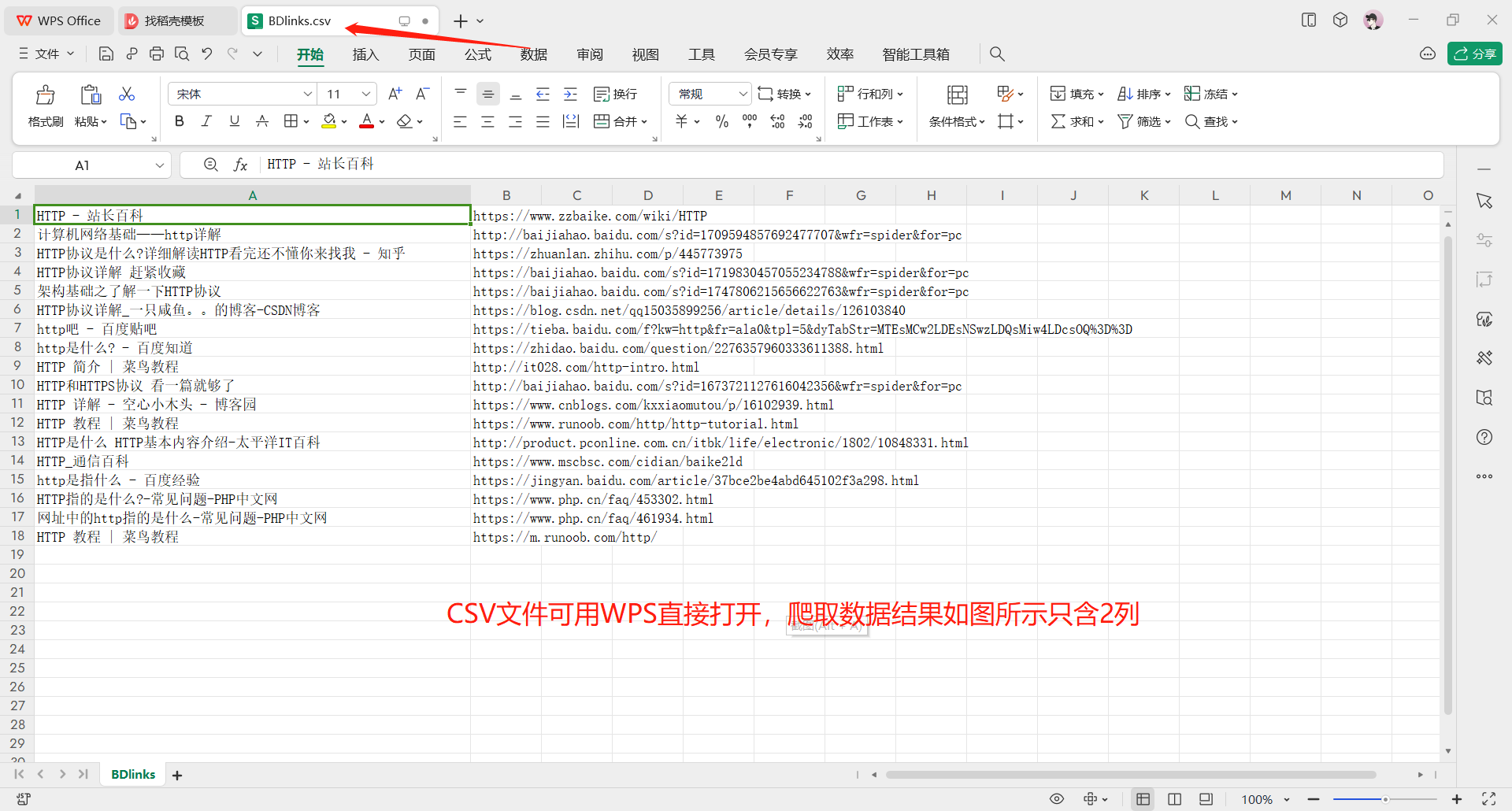1512x811 pixels.
Task: Toggle Underline formatting
Action: pyautogui.click(x=234, y=121)
